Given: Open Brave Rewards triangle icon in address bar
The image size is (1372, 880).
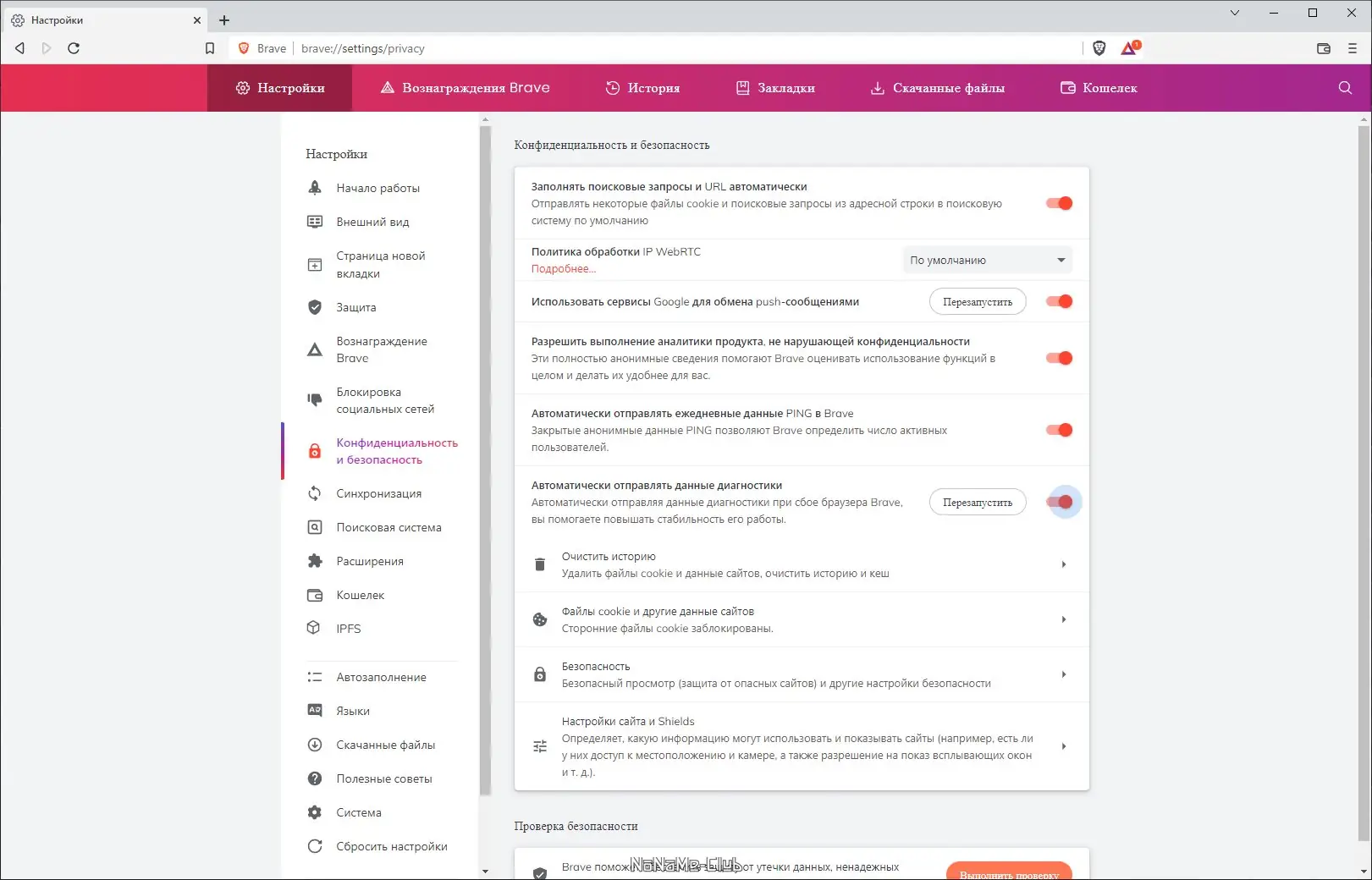Looking at the screenshot, I should [x=1130, y=48].
